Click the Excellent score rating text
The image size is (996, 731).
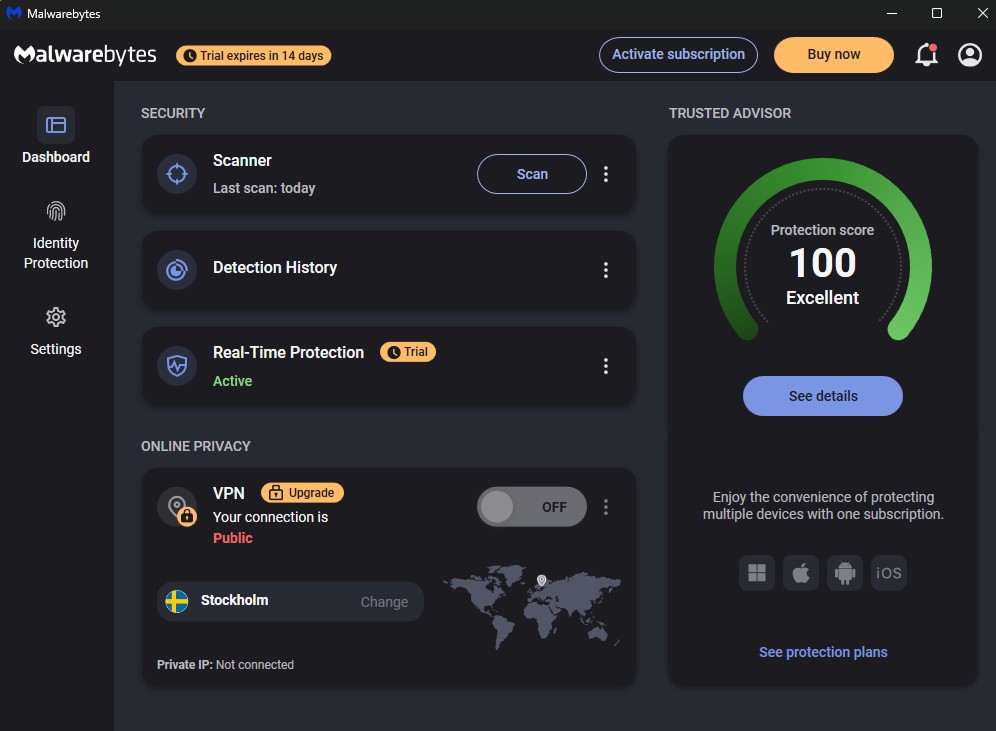click(x=823, y=298)
